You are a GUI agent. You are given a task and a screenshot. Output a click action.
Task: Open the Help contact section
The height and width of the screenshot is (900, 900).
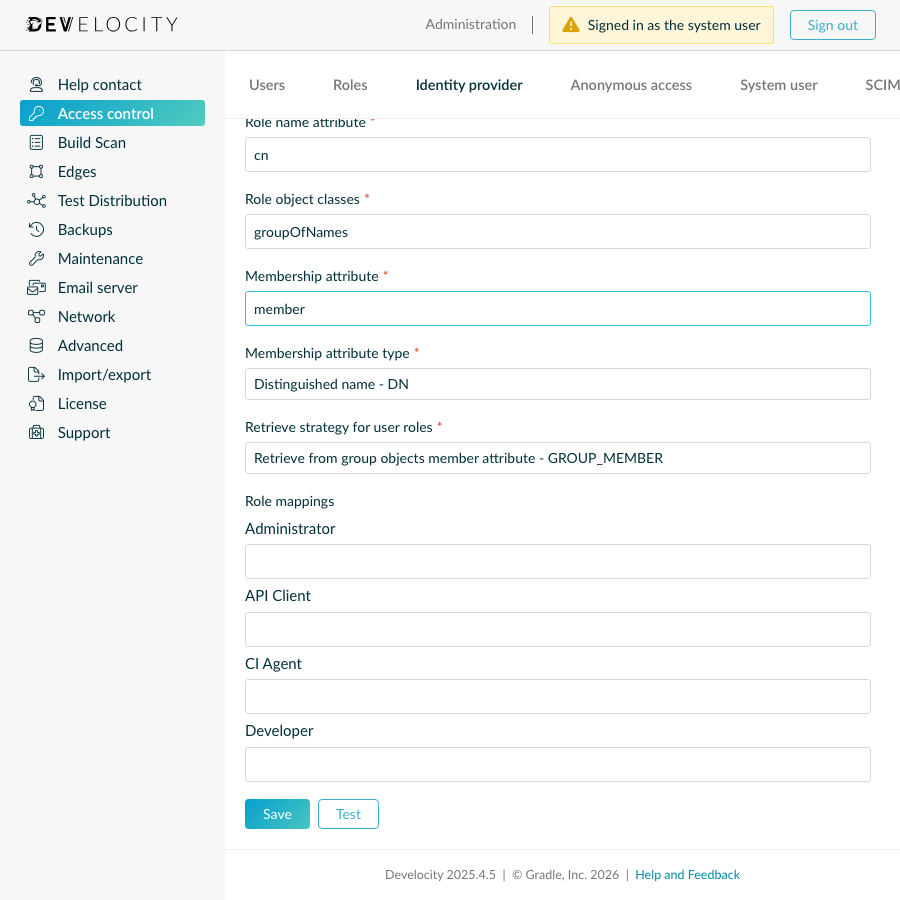coord(98,84)
